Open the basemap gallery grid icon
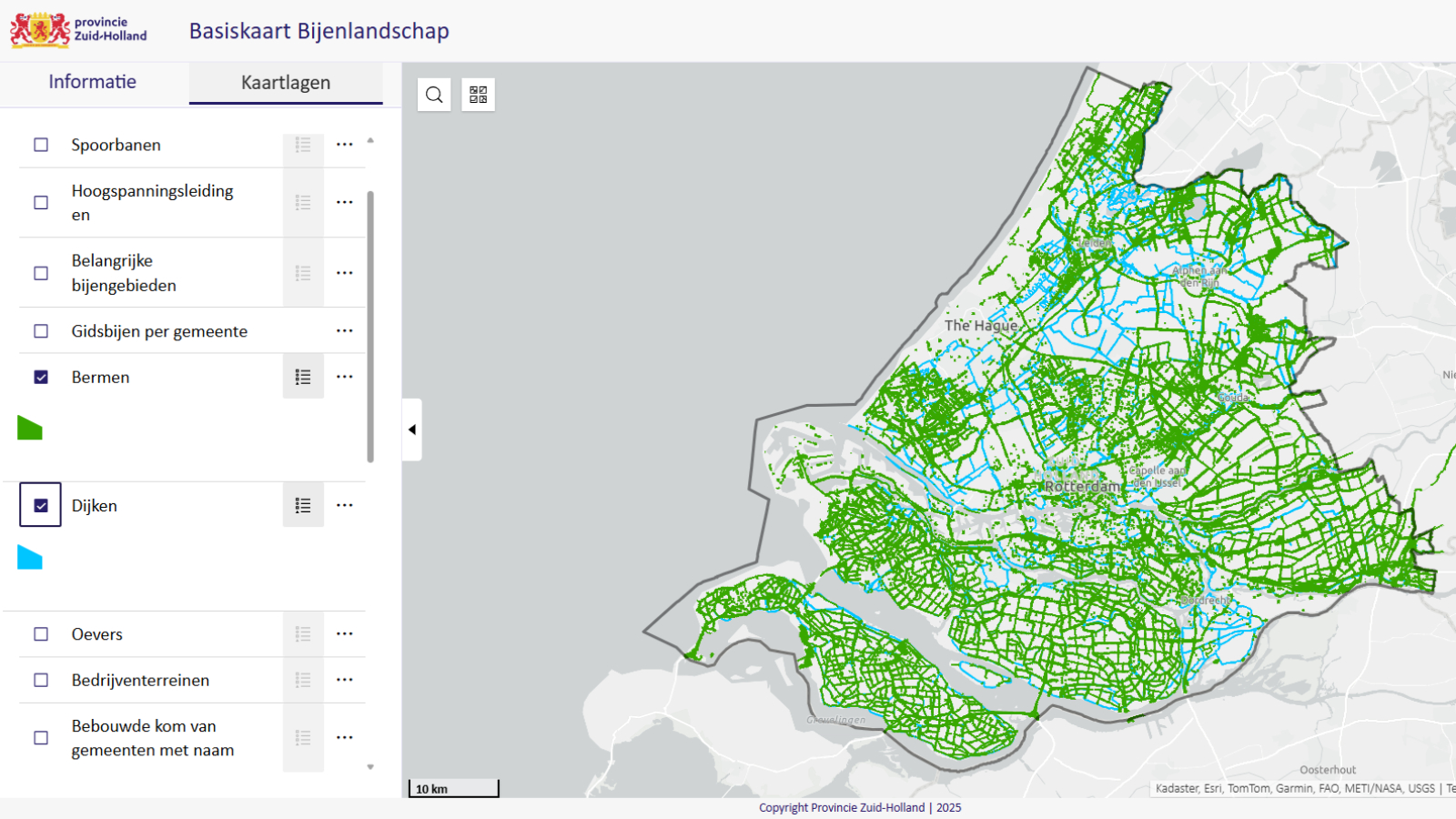The height and width of the screenshot is (819, 1456). pos(478,95)
